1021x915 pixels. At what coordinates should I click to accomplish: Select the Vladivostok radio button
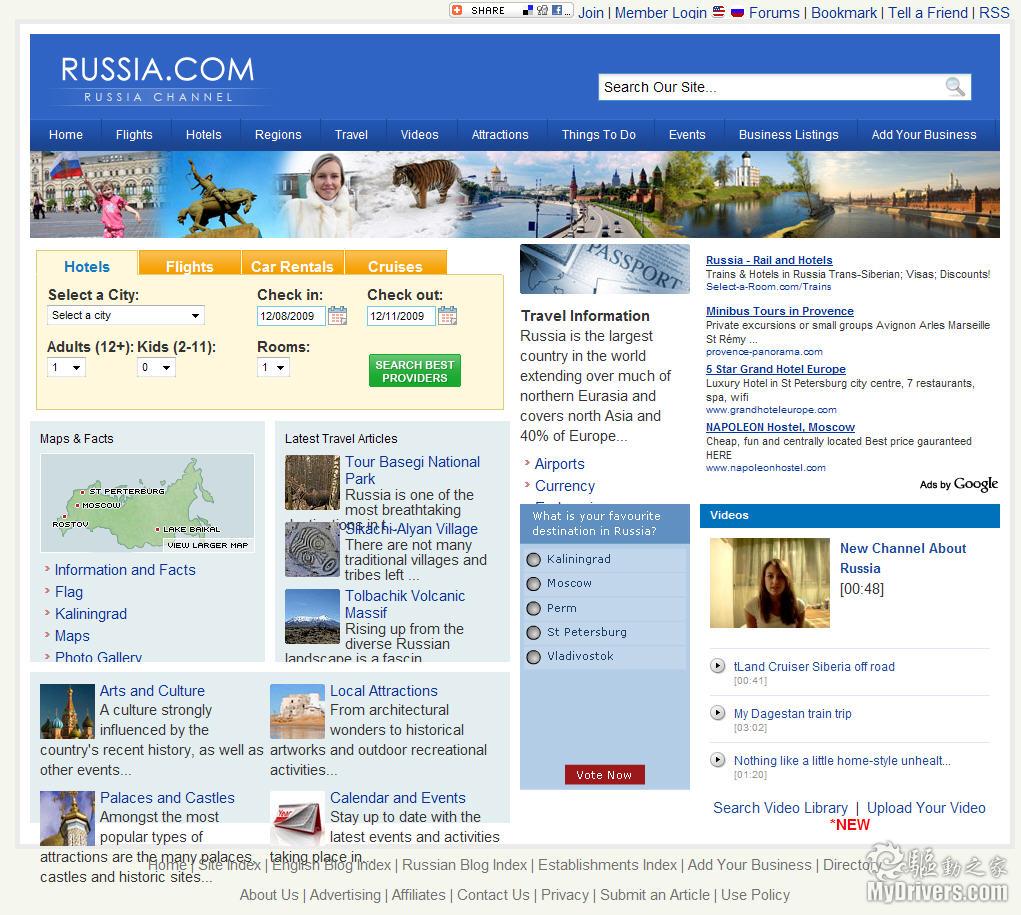pos(534,657)
